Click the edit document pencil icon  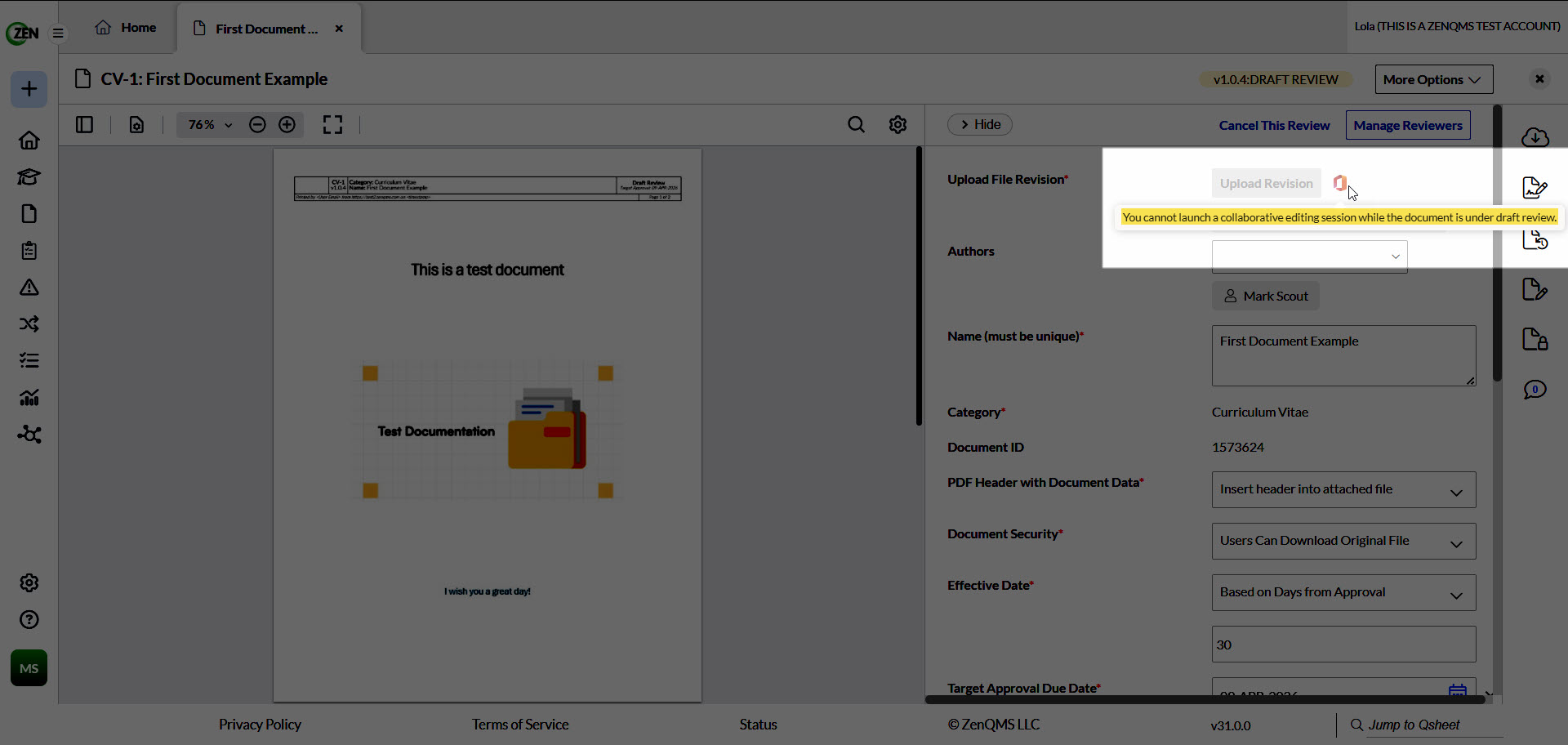(x=1535, y=289)
